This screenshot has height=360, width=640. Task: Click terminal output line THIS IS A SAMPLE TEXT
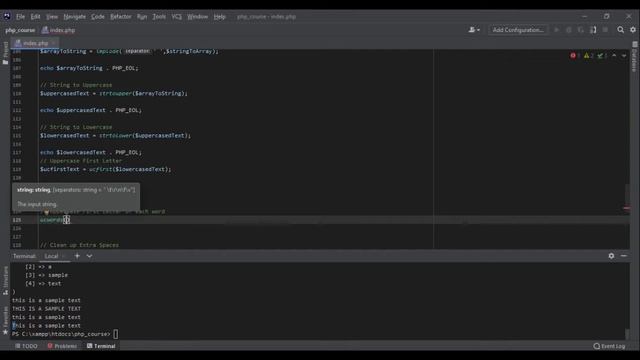click(x=47, y=309)
